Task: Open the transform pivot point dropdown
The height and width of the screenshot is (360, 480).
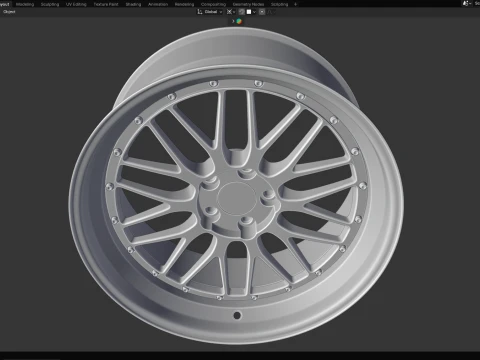Action: [x=231, y=12]
